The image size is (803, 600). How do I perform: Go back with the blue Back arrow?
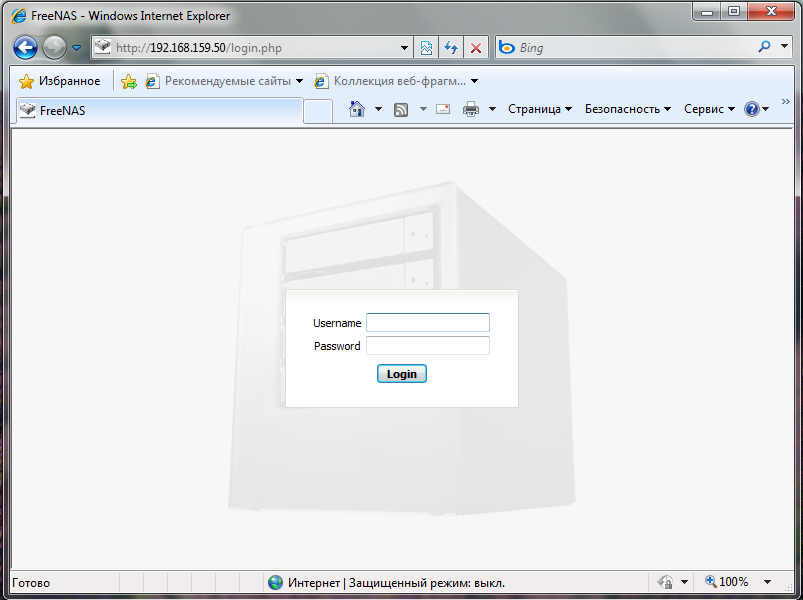coord(25,48)
